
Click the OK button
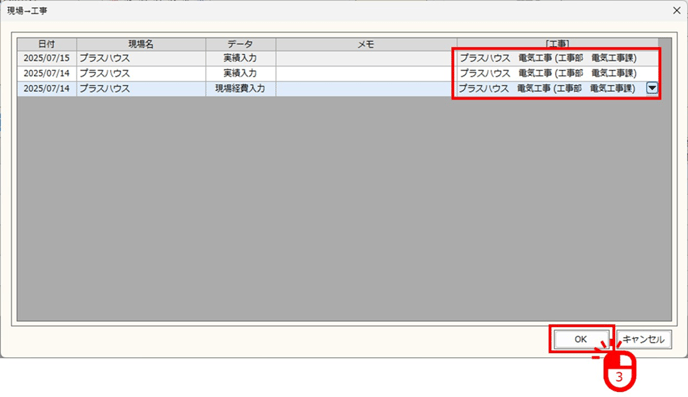[580, 339]
